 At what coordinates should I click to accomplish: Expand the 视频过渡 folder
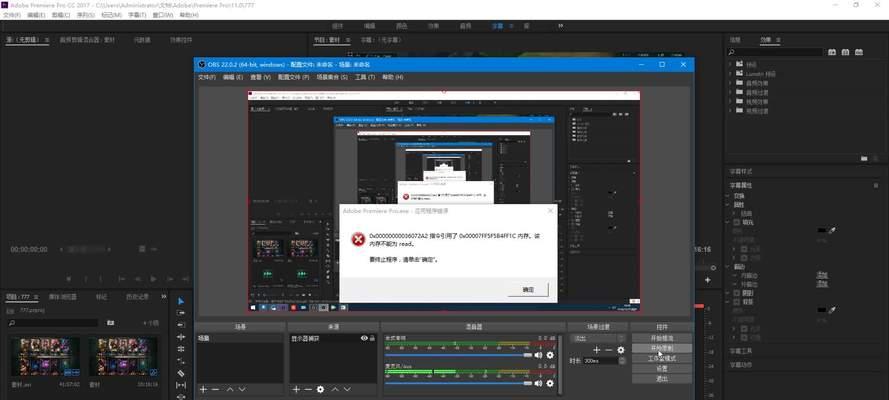pos(730,110)
